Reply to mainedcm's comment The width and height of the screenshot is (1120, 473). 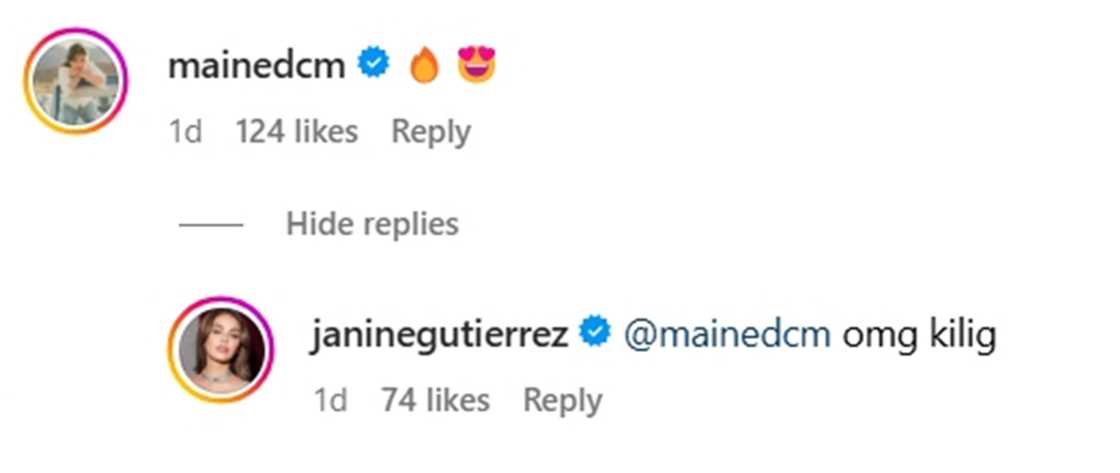(x=431, y=131)
